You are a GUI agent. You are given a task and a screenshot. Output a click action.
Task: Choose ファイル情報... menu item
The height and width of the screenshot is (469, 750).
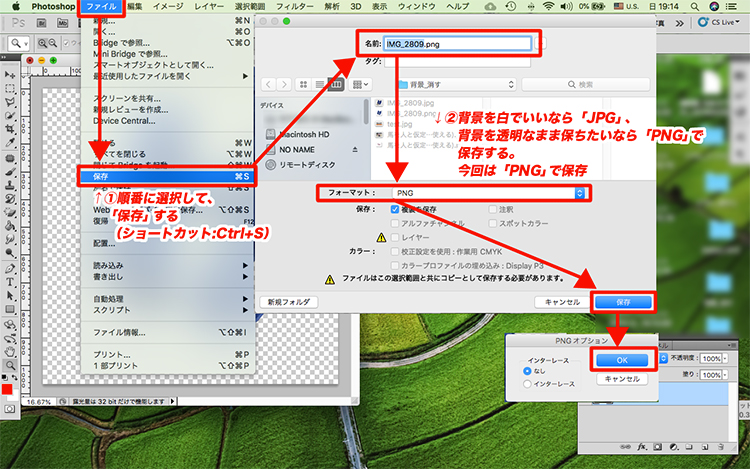(x=167, y=332)
